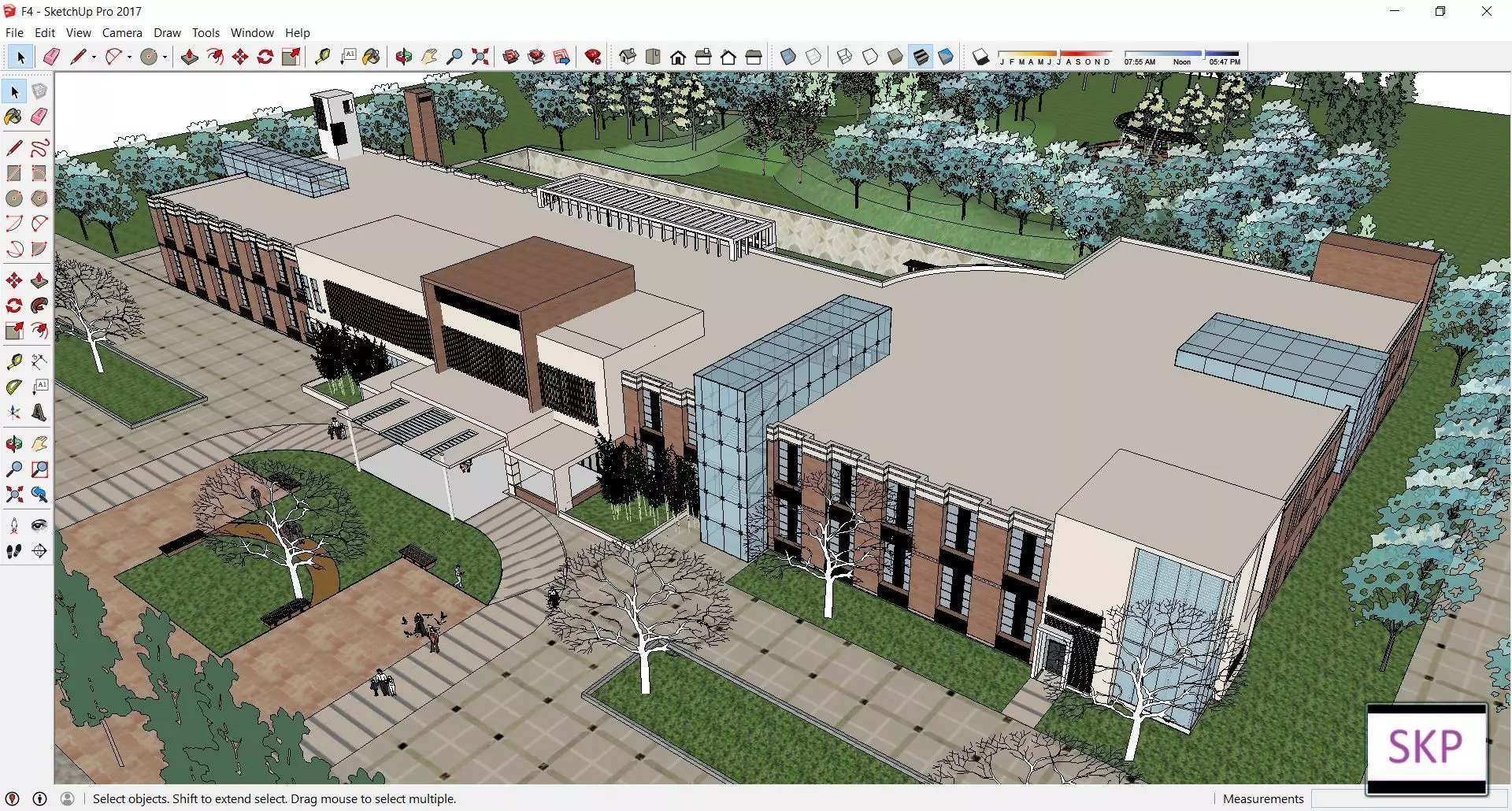Select the Walk tool
The width and height of the screenshot is (1512, 811).
point(14,551)
